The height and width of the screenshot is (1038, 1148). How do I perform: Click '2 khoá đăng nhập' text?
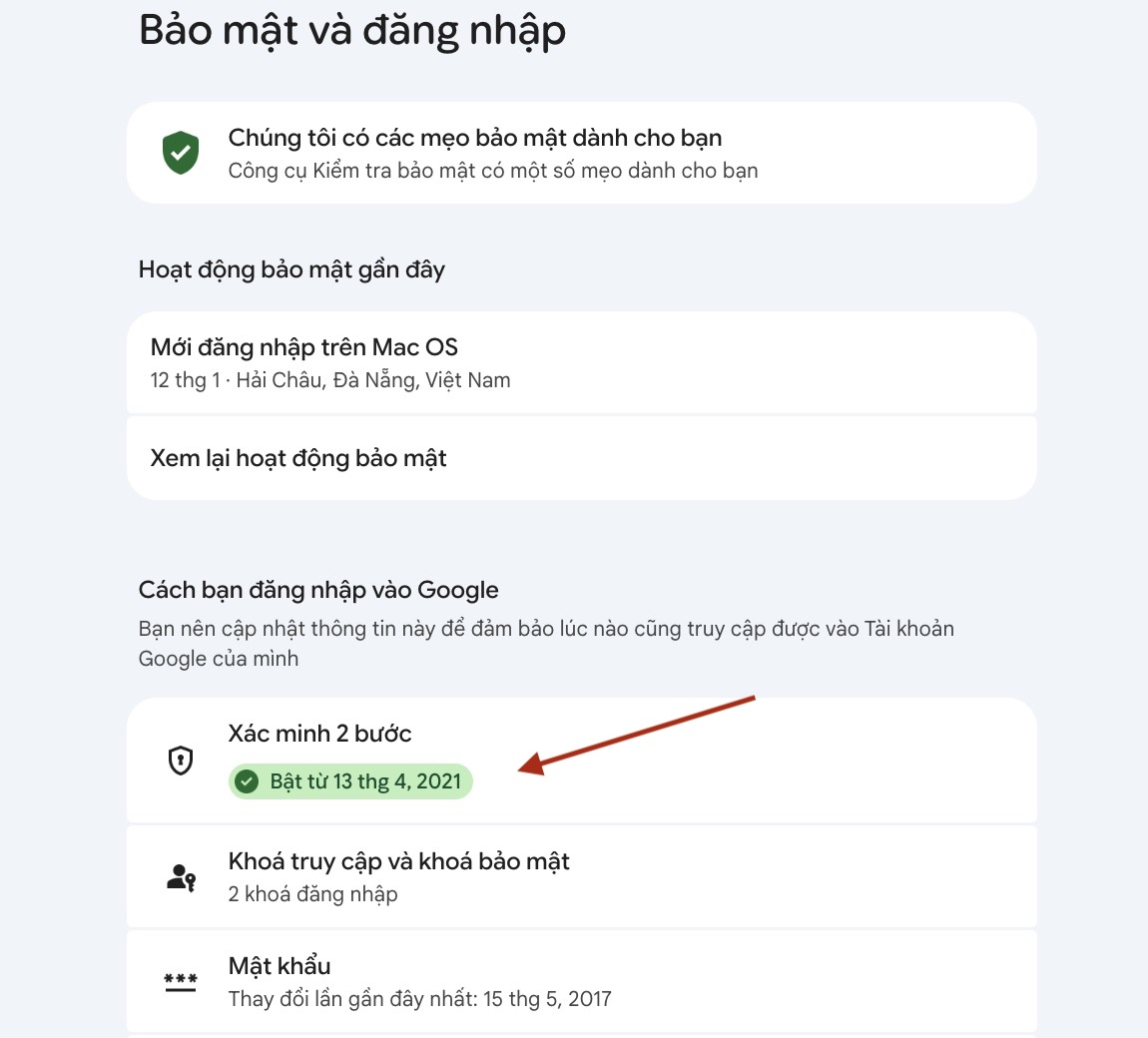[x=312, y=894]
